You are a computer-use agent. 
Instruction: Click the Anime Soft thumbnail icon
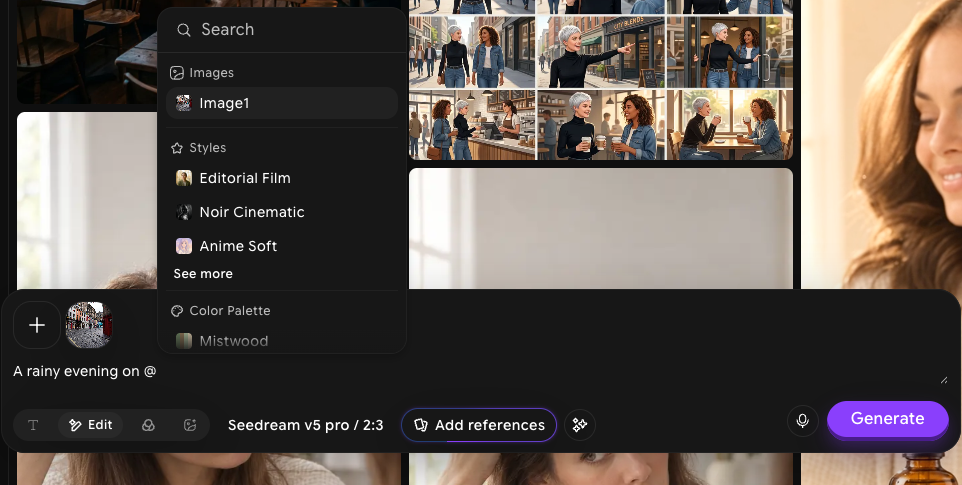pos(184,246)
